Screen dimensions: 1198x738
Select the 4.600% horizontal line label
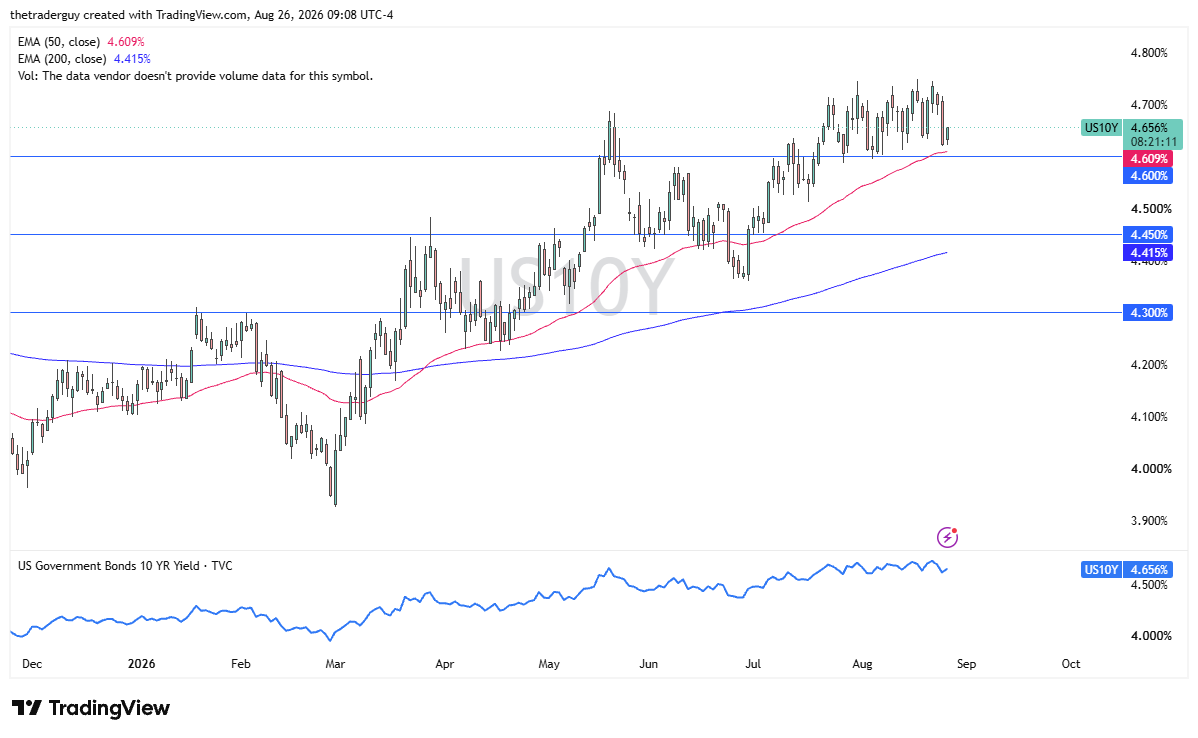[1148, 176]
